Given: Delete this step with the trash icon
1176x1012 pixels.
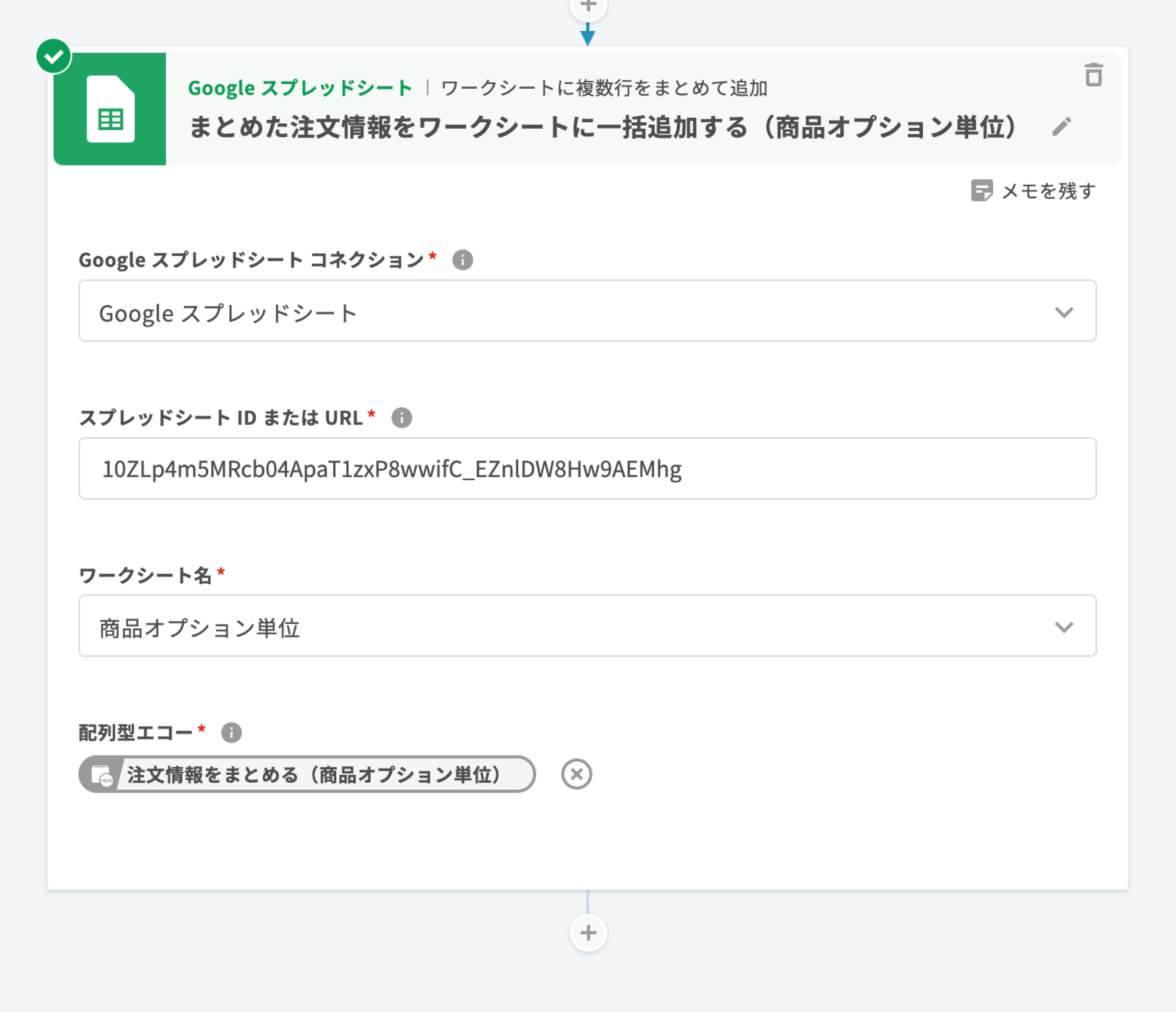Looking at the screenshot, I should tap(1093, 75).
